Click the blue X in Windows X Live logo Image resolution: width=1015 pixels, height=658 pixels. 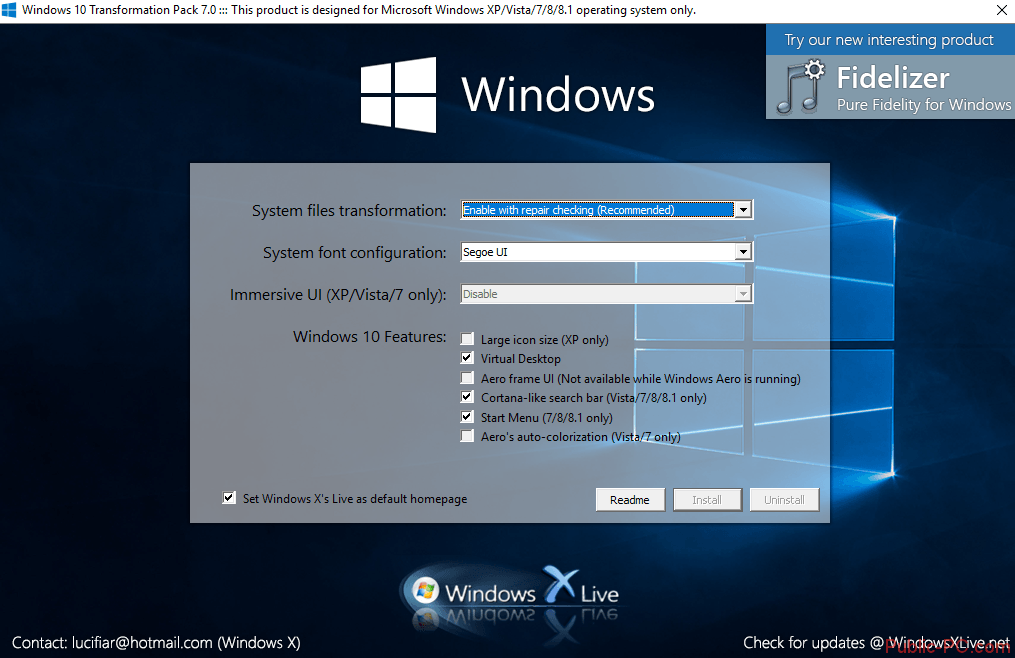click(x=559, y=584)
